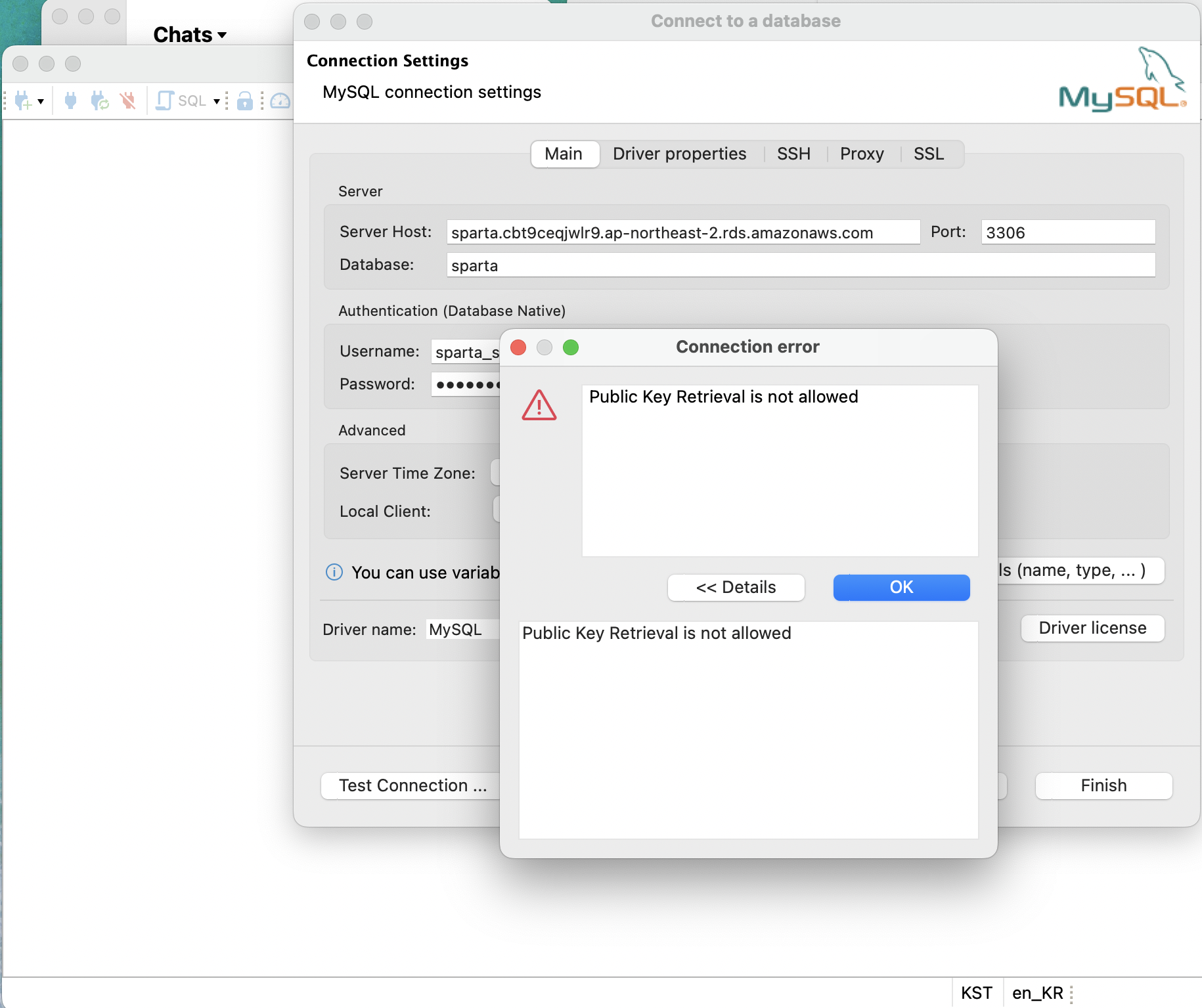Click the 'Server Time Zone:' label

tap(407, 473)
